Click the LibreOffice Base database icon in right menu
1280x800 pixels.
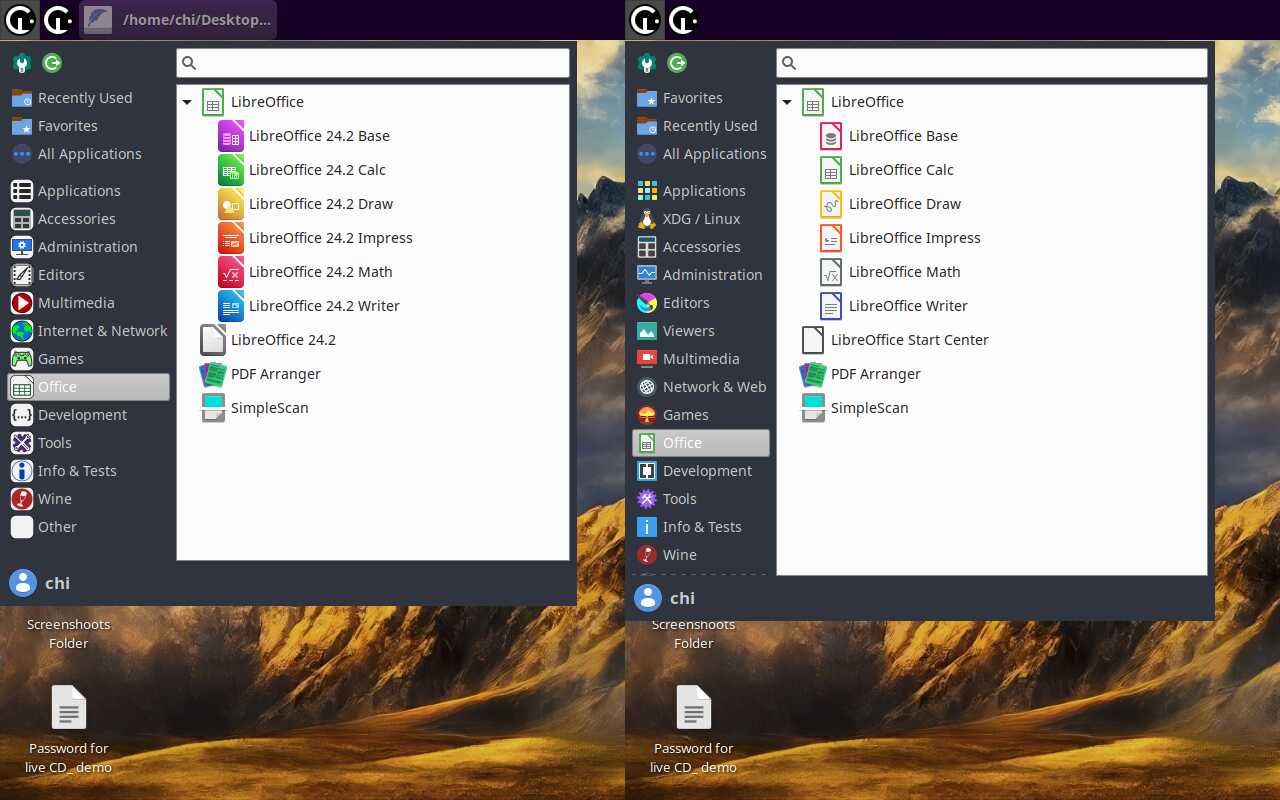[831, 136]
